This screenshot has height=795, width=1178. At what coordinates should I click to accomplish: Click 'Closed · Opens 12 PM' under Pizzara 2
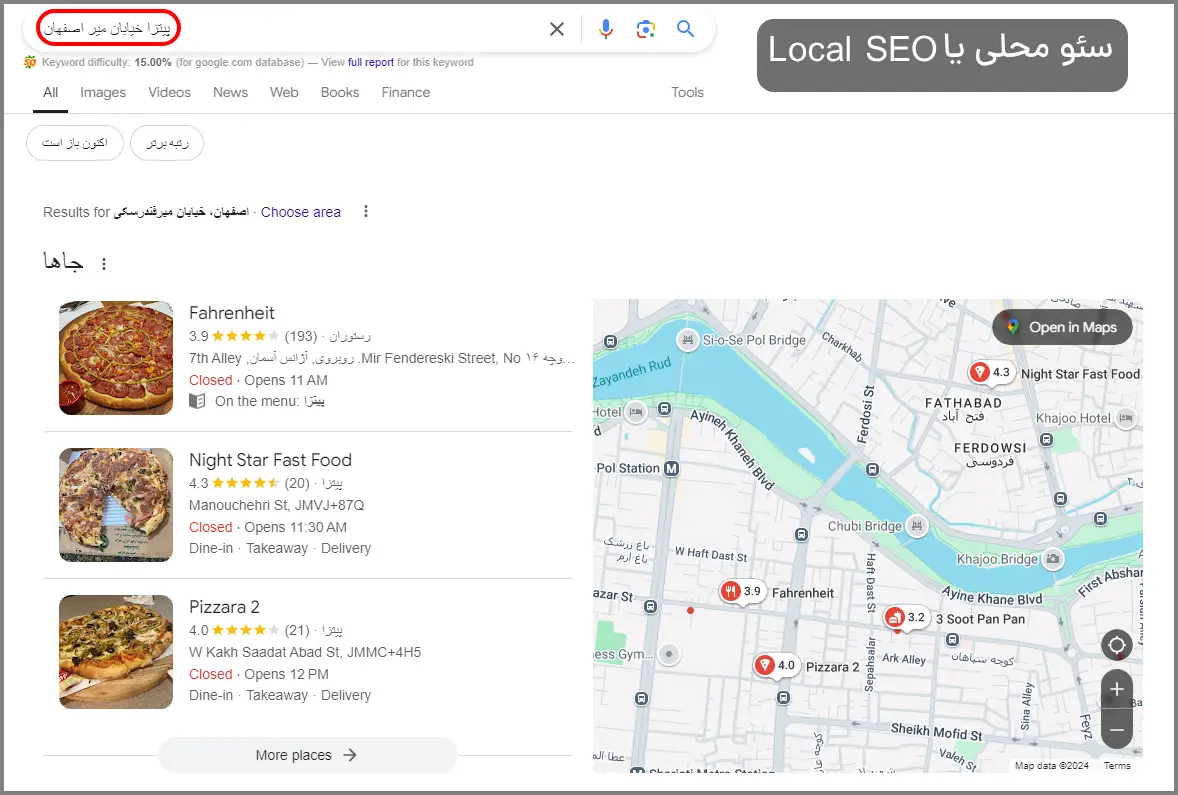[258, 674]
